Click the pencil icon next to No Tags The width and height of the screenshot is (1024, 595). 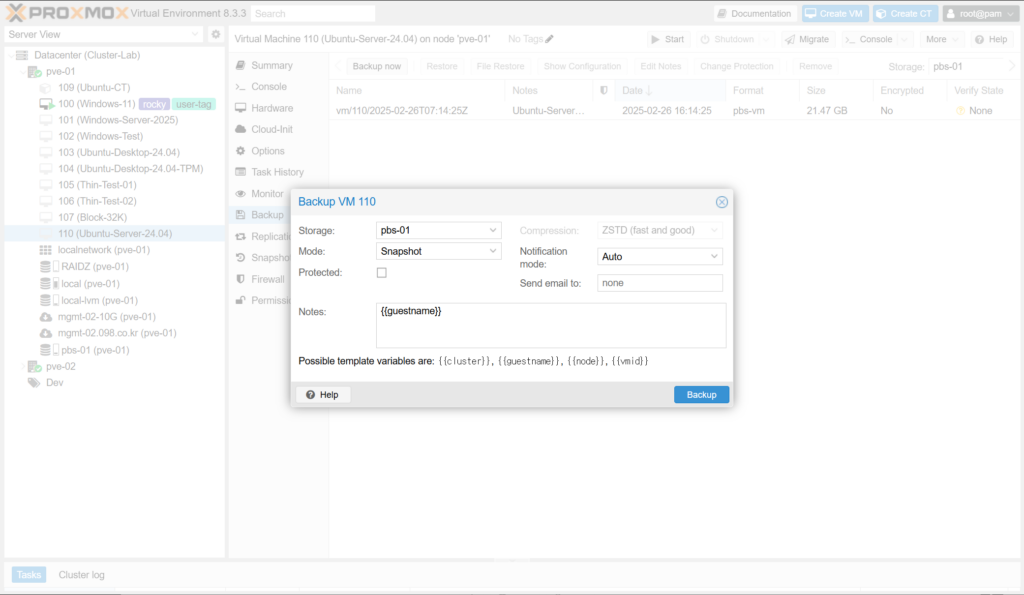(549, 39)
